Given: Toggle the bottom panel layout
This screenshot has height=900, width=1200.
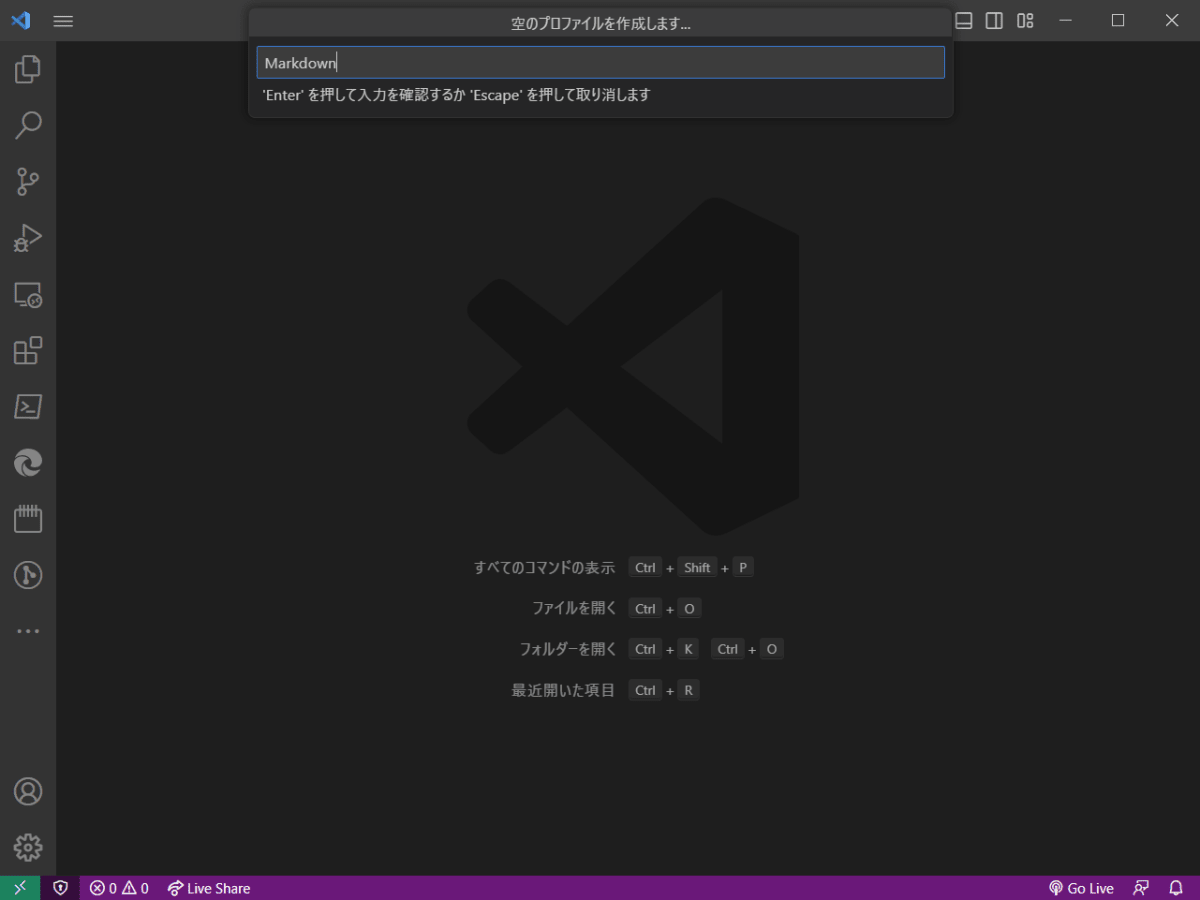Looking at the screenshot, I should click(964, 20).
